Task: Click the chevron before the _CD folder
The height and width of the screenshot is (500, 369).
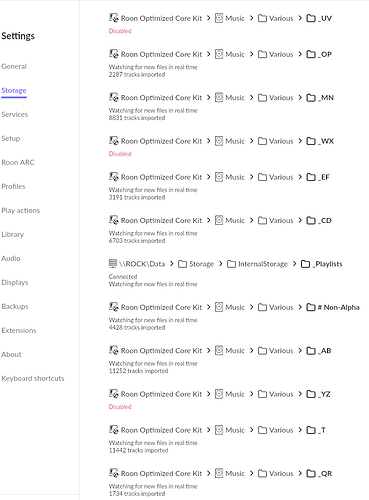Action: pos(300,220)
